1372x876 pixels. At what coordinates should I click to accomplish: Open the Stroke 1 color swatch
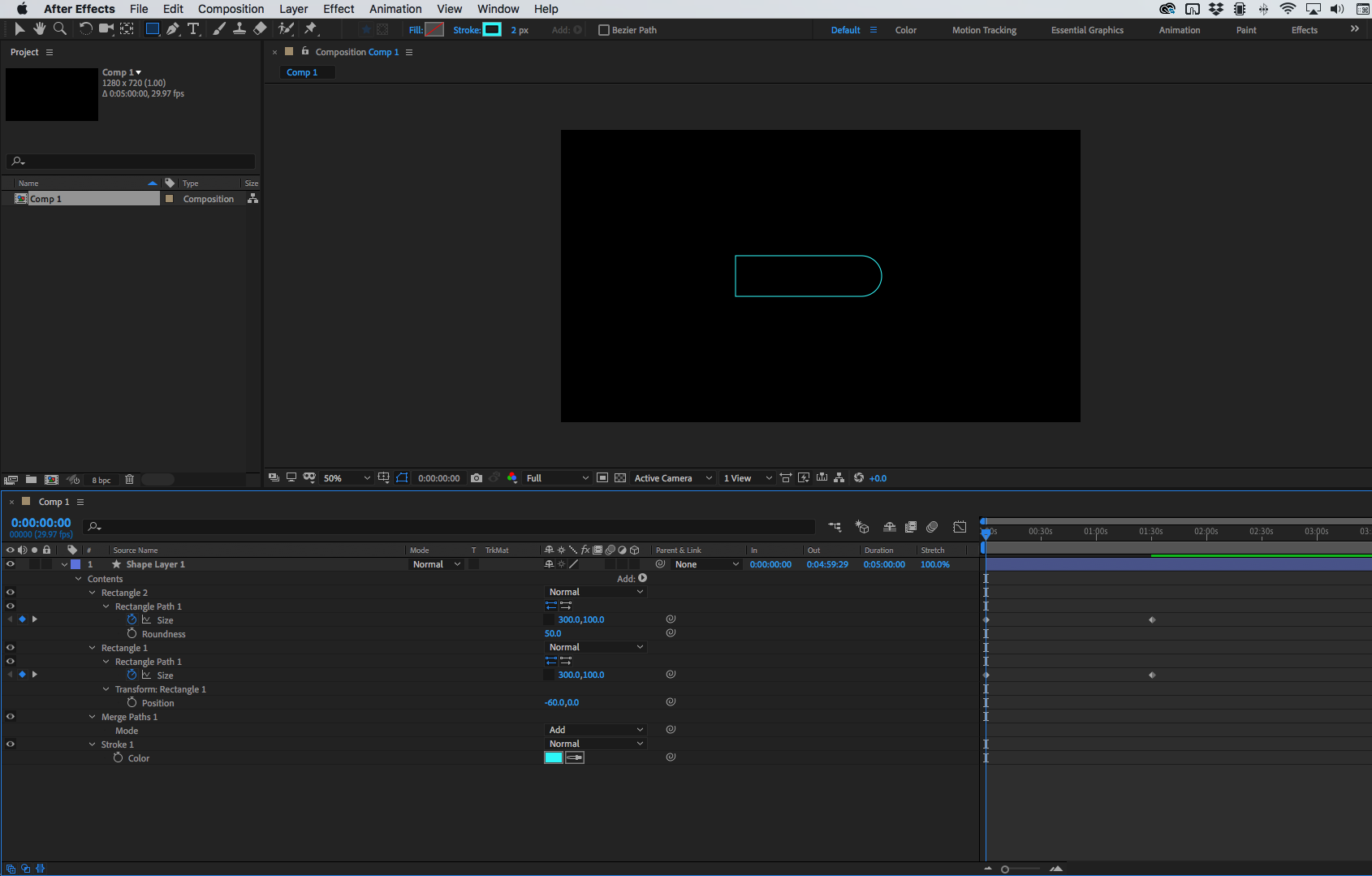coord(553,757)
